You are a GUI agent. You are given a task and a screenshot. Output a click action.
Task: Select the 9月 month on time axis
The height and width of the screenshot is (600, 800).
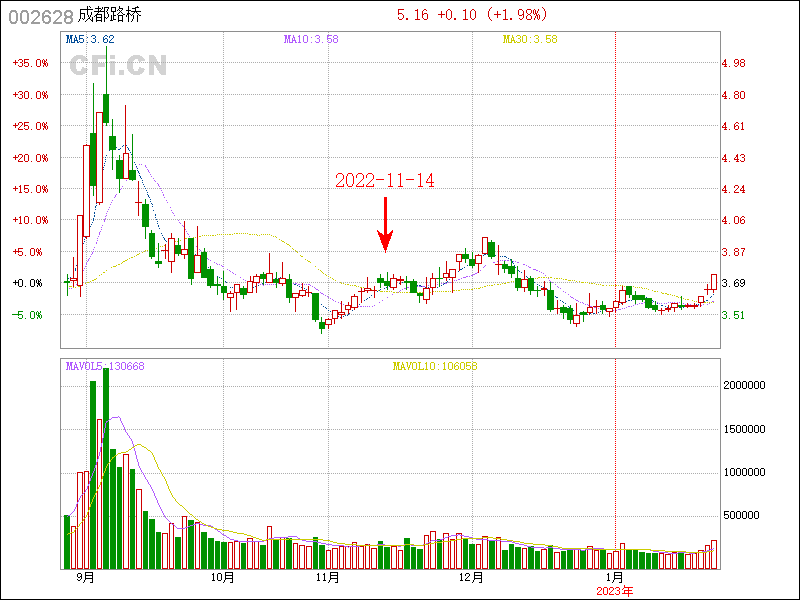pyautogui.click(x=85, y=578)
